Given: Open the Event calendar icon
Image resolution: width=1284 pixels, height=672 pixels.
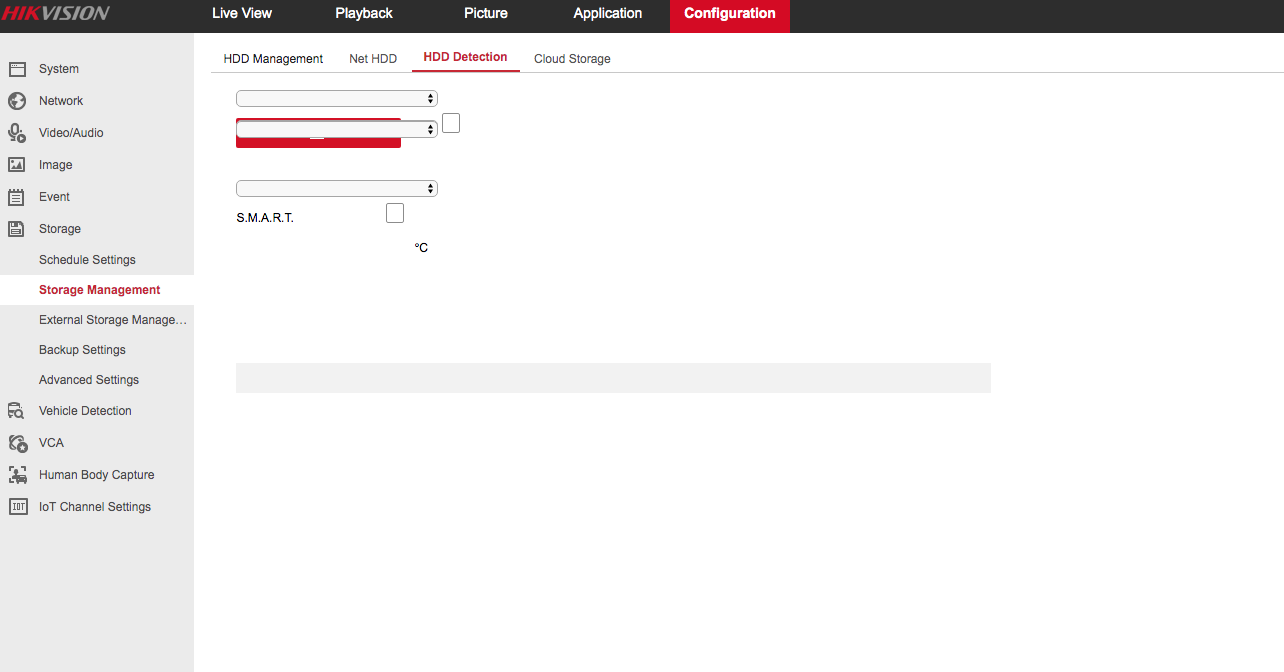Looking at the screenshot, I should coord(17,197).
